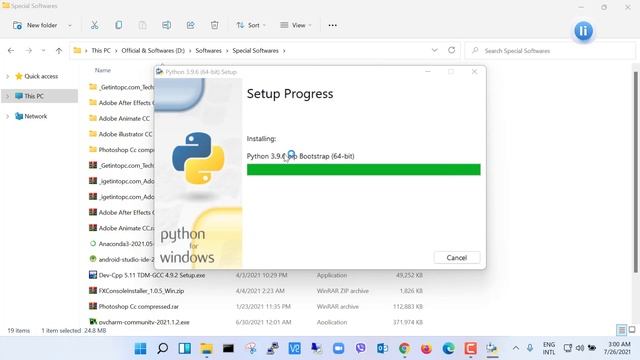Click the Share icon in Explorer toolbar
Image resolution: width=640 pixels, height=360 pixels.
(191, 25)
